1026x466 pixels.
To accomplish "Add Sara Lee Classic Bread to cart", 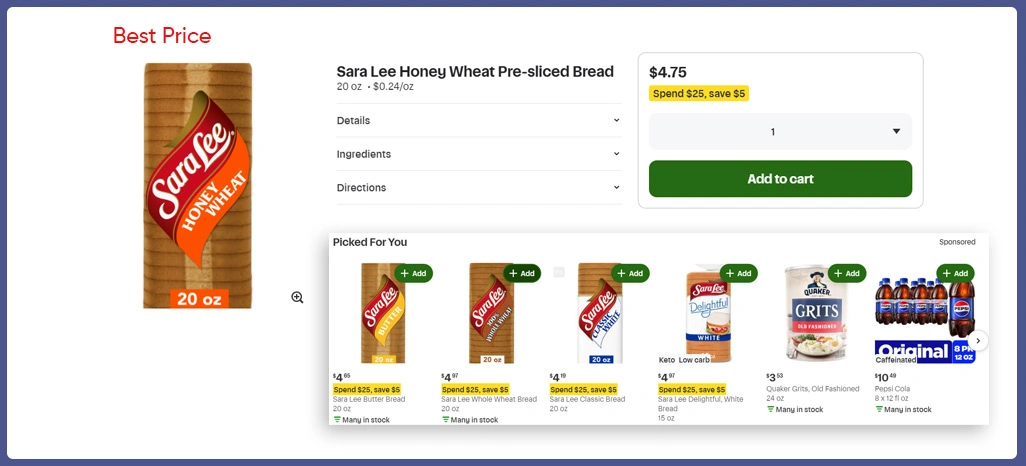I will click(629, 273).
